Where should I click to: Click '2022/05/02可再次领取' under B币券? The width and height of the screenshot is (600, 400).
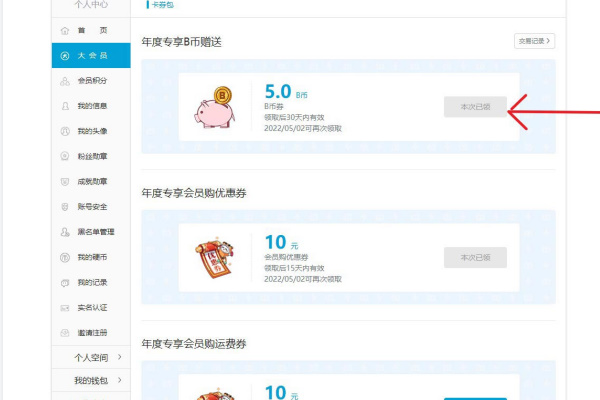click(303, 128)
